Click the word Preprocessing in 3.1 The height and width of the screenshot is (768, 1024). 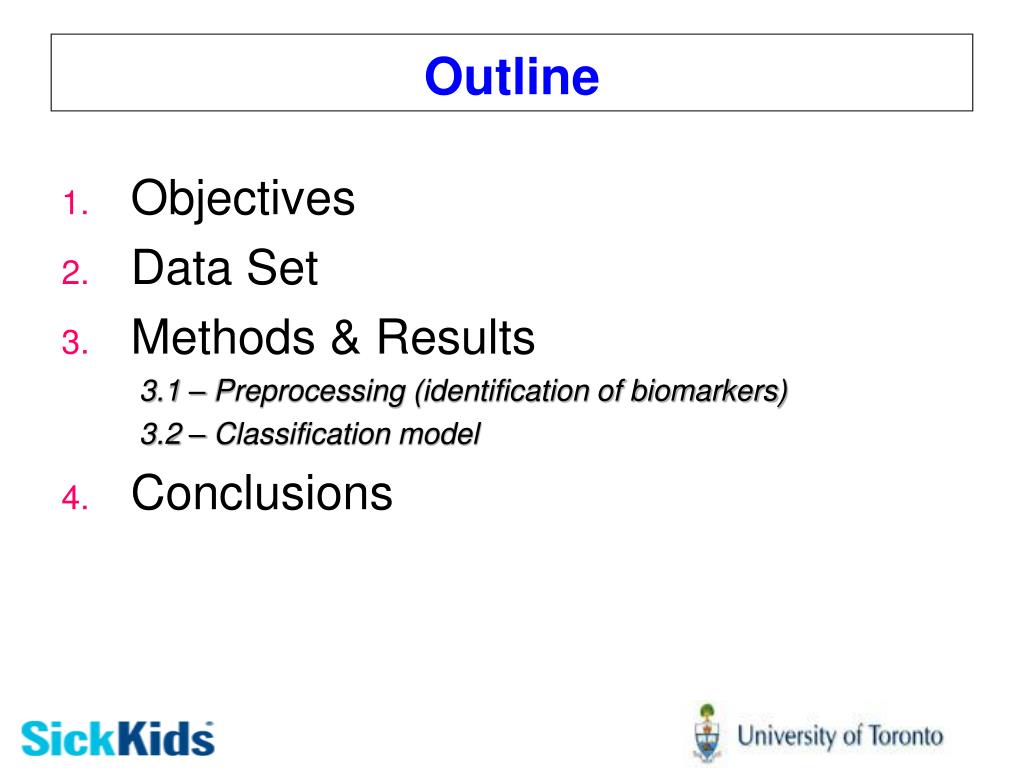tap(311, 391)
